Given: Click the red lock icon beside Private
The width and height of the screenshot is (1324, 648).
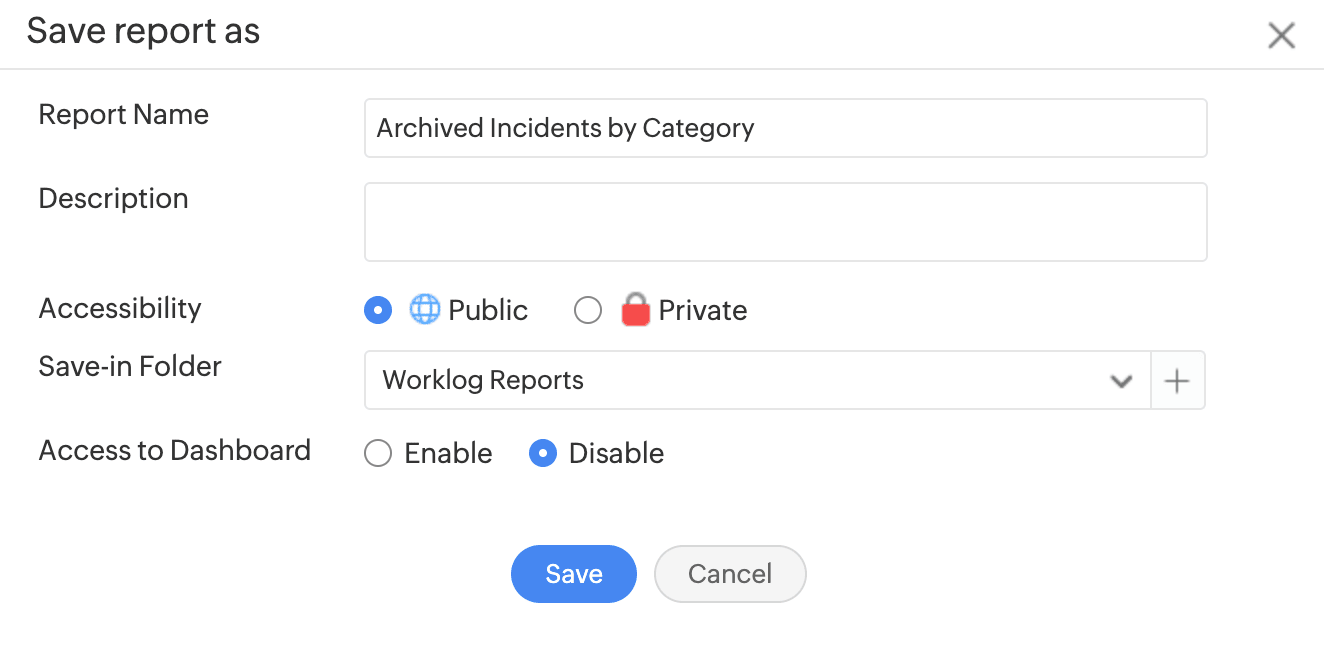Looking at the screenshot, I should pyautogui.click(x=635, y=311).
